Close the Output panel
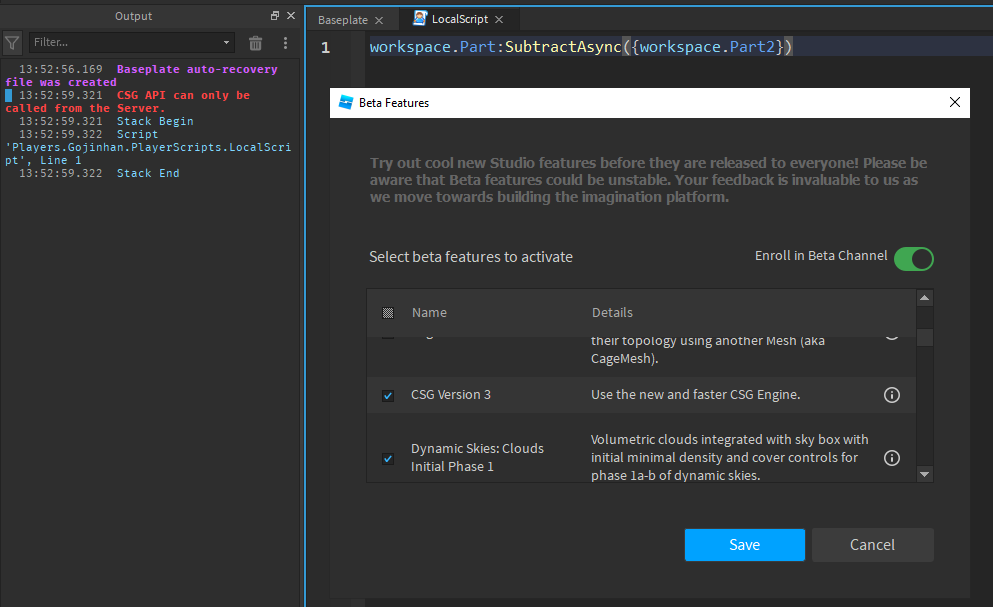 [x=291, y=16]
